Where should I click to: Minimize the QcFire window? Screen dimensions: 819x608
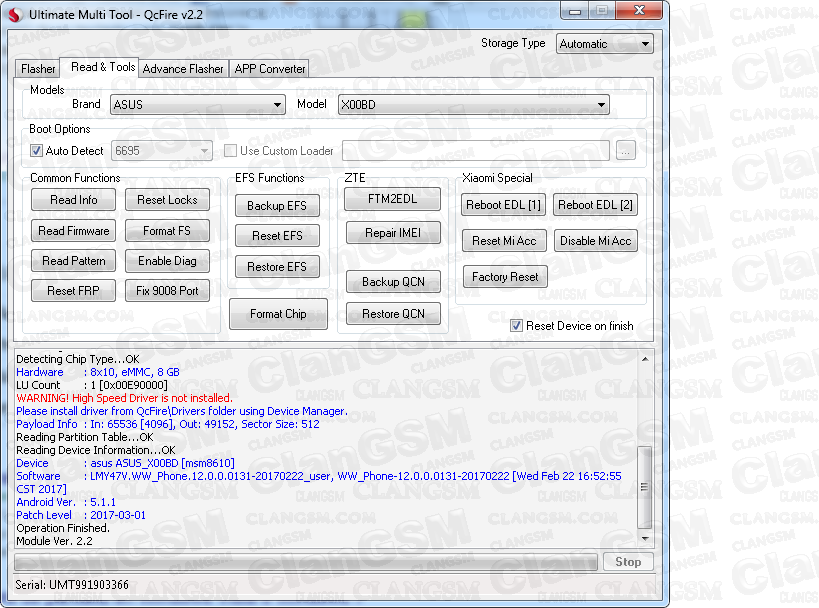(575, 11)
